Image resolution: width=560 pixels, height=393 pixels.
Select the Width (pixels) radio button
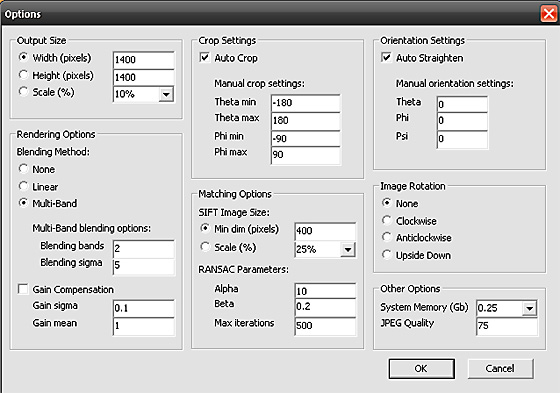pyautogui.click(x=23, y=57)
